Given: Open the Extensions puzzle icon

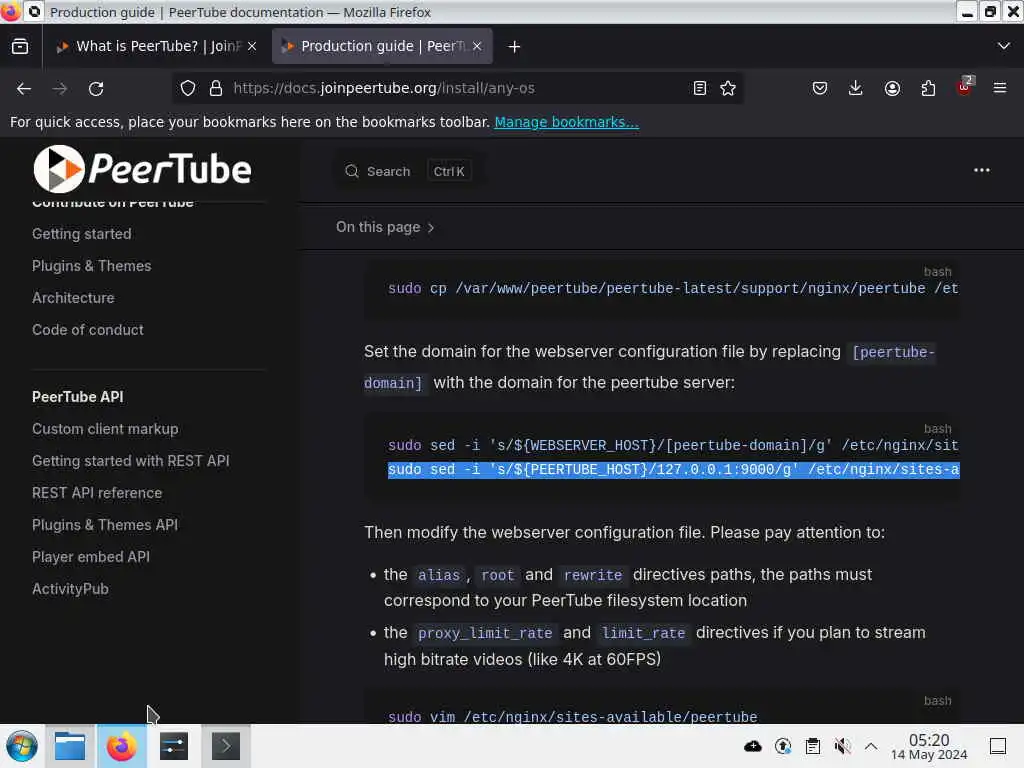Looking at the screenshot, I should [x=928, y=88].
